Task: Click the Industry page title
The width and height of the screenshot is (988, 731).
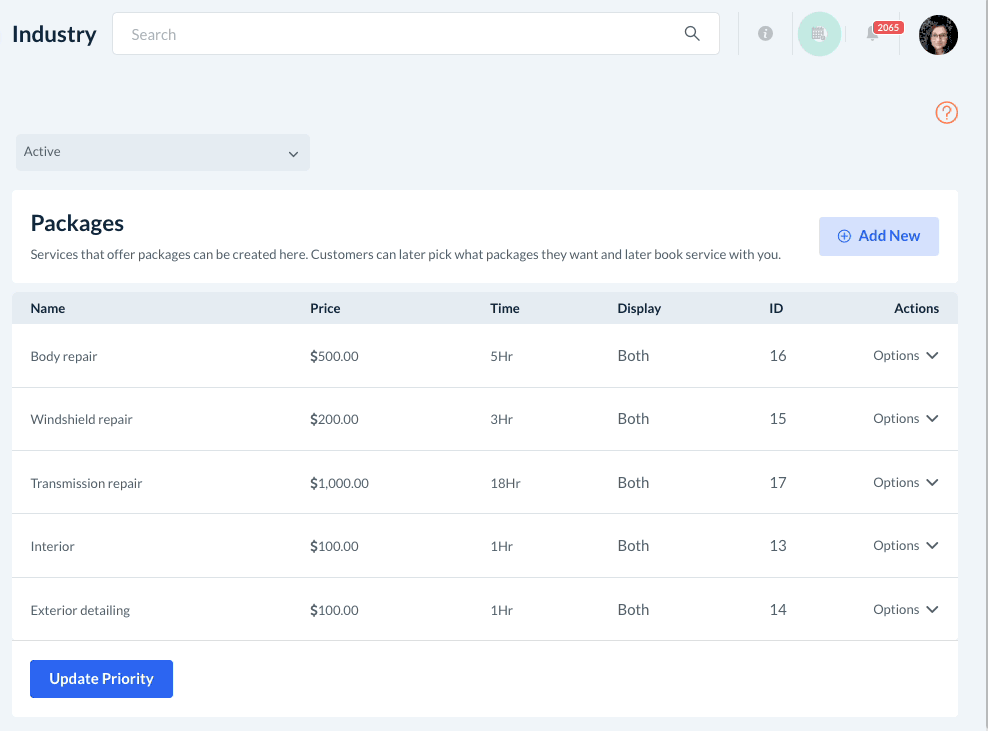Action: tap(54, 34)
